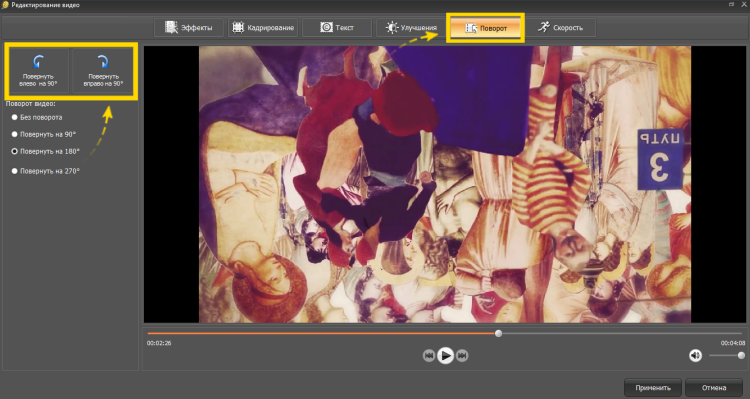Switch to the Кадрирование tab
This screenshot has width=750, height=399.
tap(263, 28)
